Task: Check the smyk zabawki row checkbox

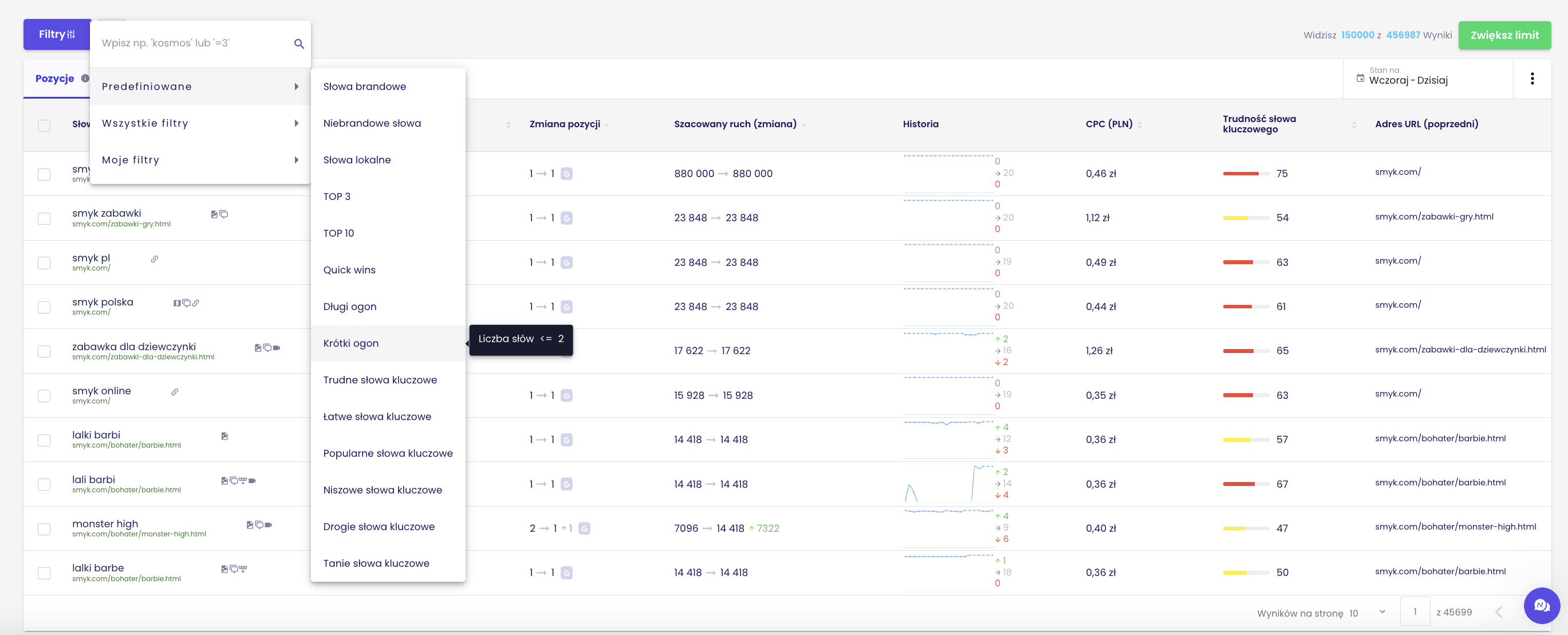Action: [x=44, y=218]
